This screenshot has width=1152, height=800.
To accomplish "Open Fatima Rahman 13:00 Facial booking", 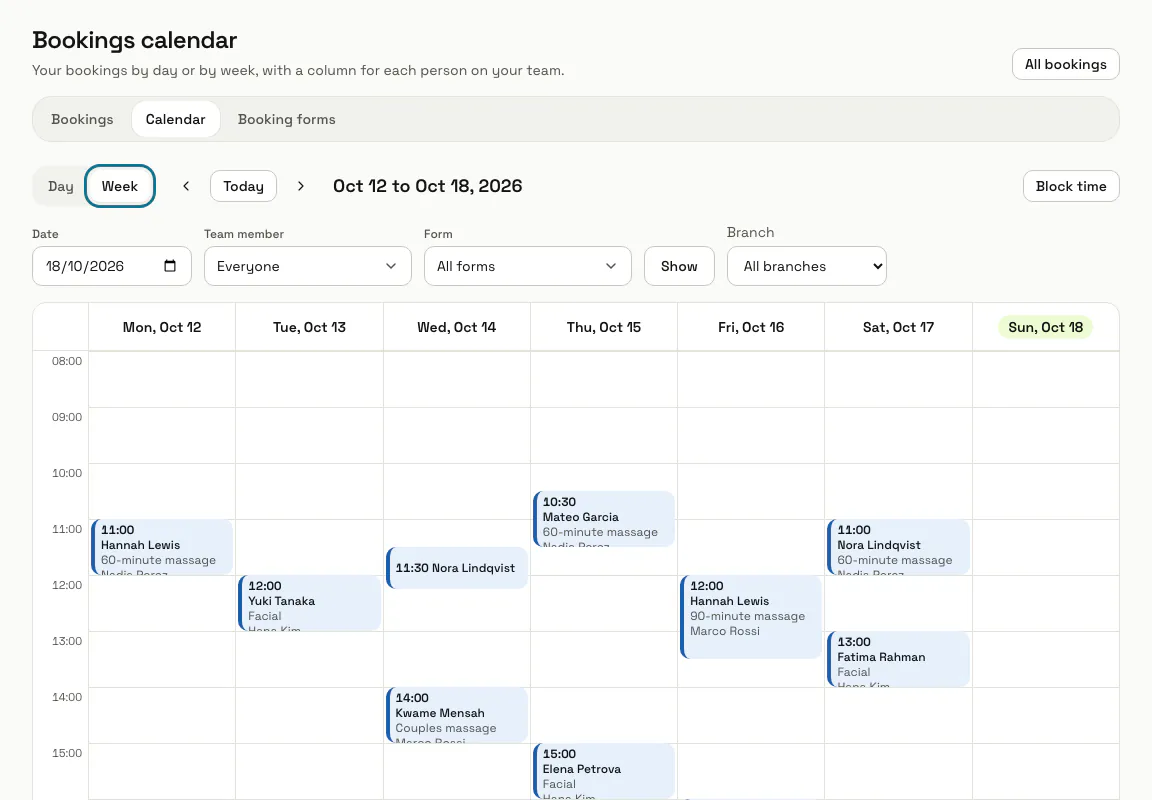I will tap(899, 659).
